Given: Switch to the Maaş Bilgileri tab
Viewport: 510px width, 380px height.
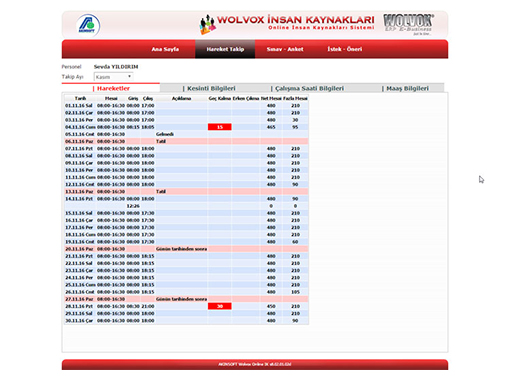Looking at the screenshot, I should click(405, 88).
